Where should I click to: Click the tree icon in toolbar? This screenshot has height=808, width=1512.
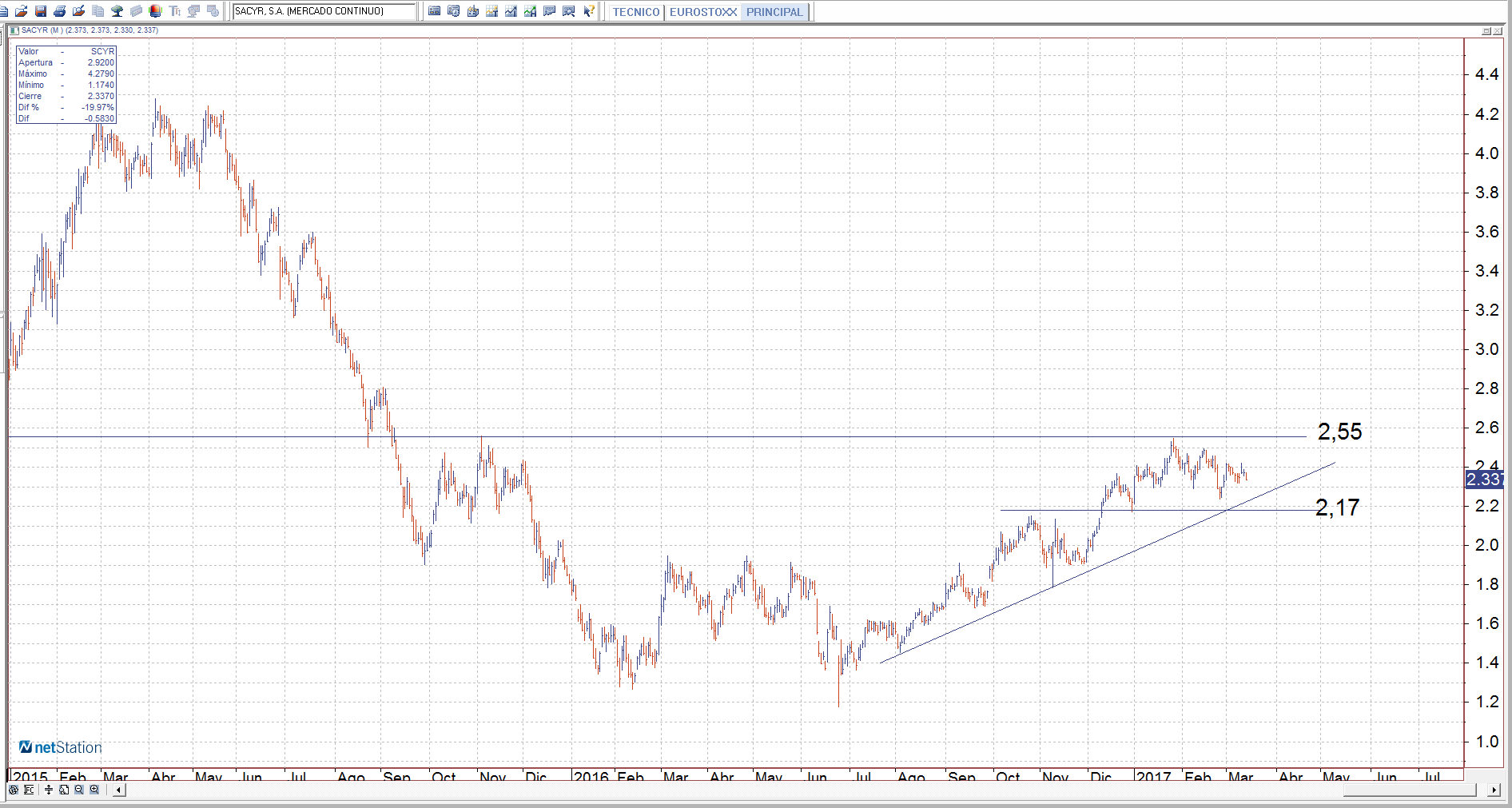pos(117,11)
